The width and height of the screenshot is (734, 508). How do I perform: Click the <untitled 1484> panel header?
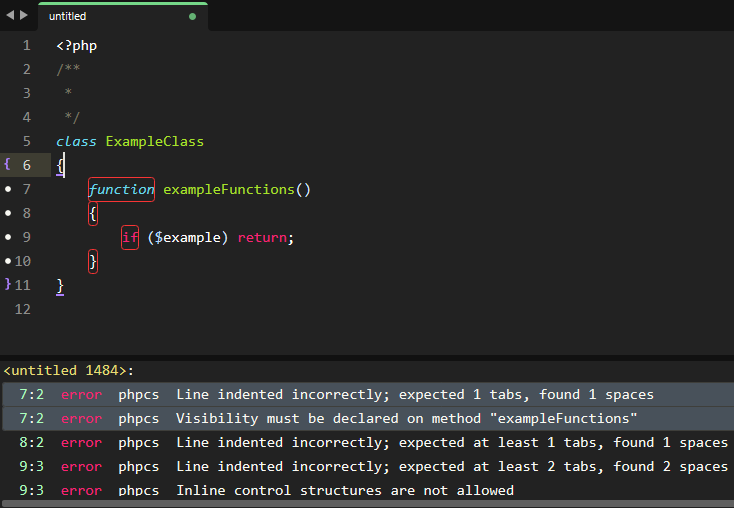tap(68, 370)
